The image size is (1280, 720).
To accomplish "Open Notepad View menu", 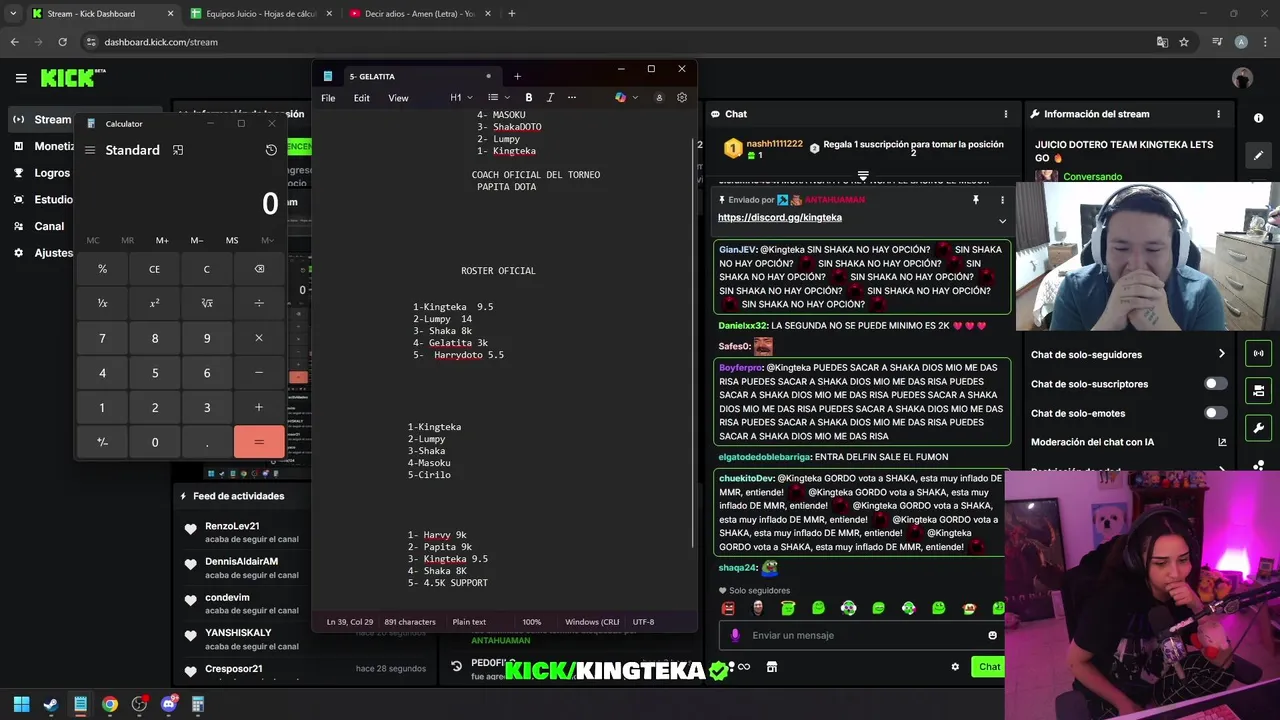I will click(x=398, y=98).
